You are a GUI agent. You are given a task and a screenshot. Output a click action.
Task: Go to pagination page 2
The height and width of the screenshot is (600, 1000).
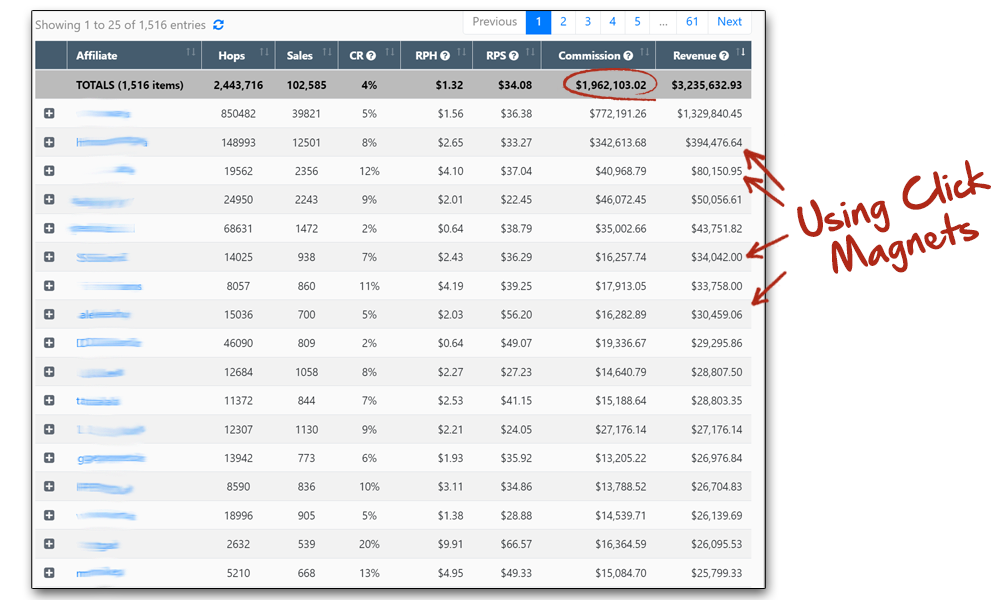[x=563, y=22]
